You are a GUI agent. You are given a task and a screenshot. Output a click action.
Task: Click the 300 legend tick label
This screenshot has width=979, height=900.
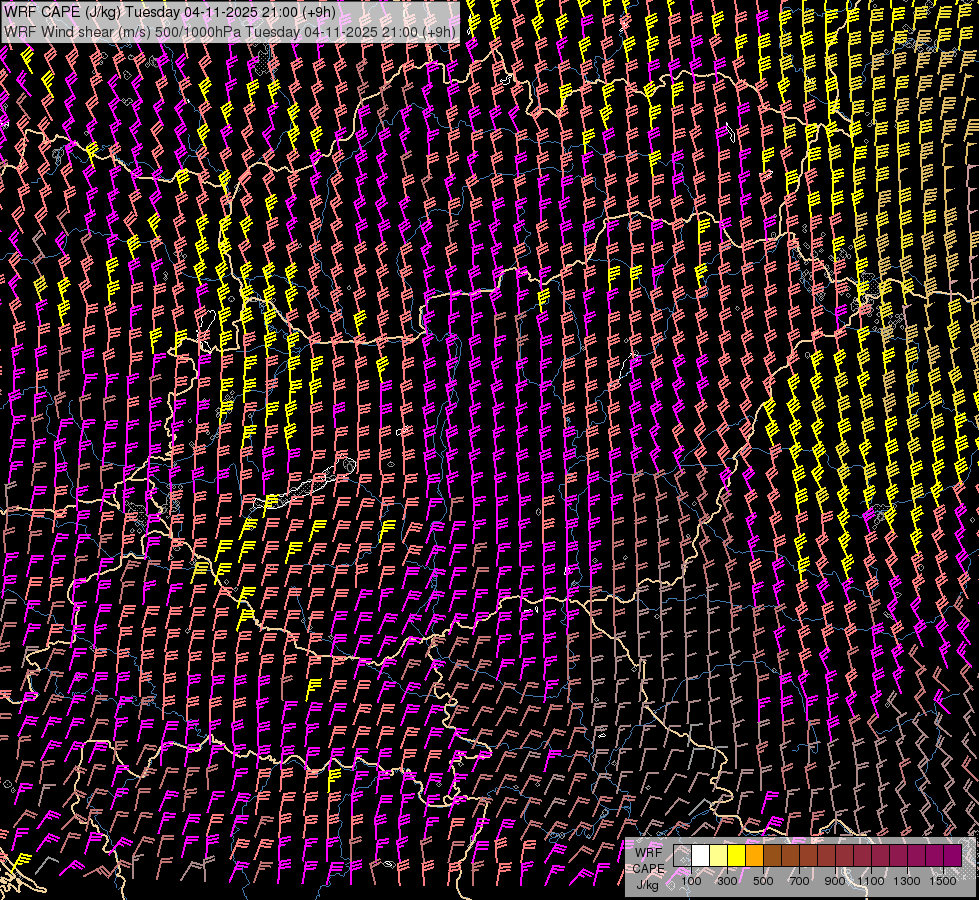click(727, 881)
